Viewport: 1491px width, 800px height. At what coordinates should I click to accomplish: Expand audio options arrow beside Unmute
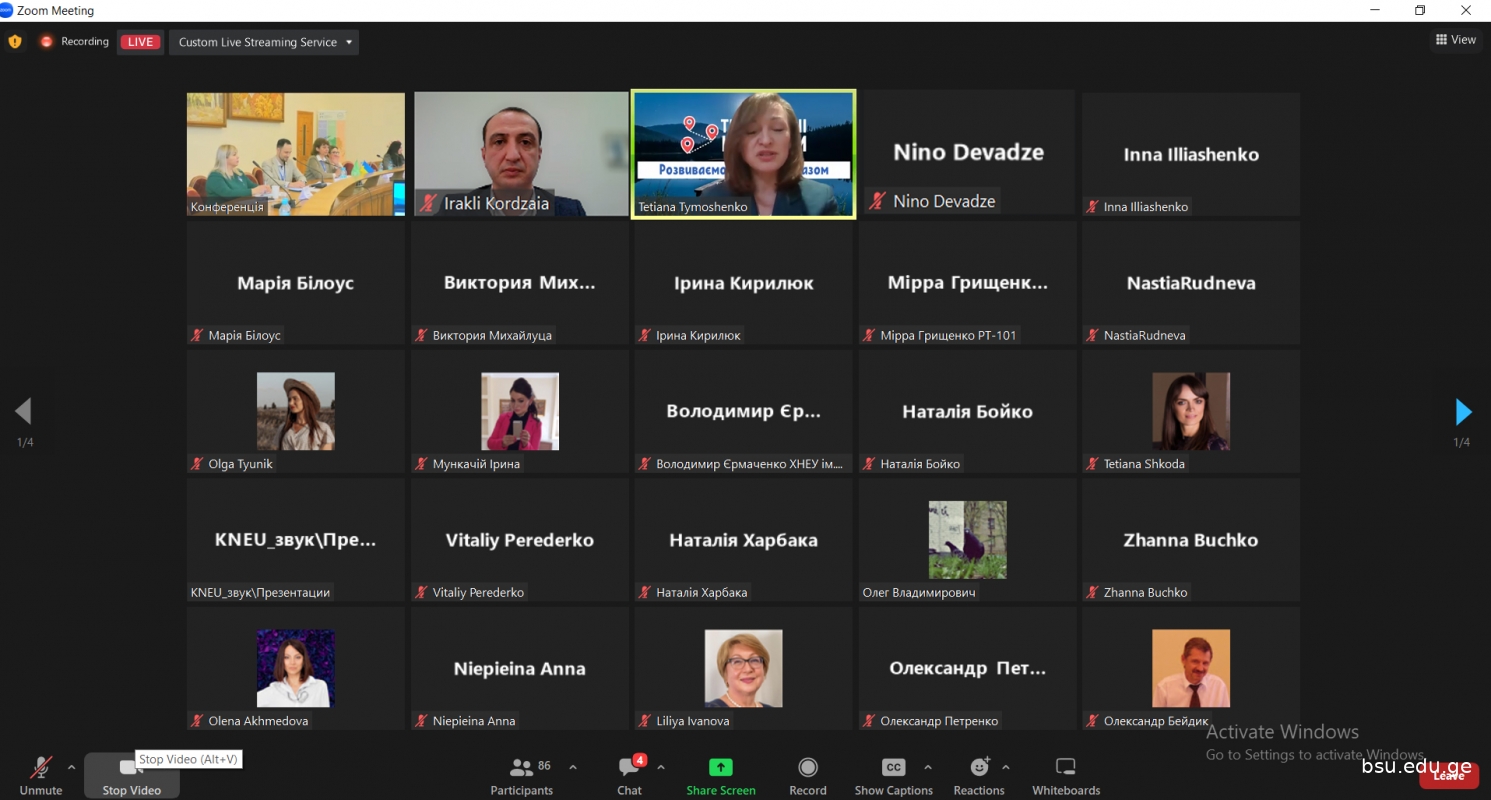tap(71, 767)
